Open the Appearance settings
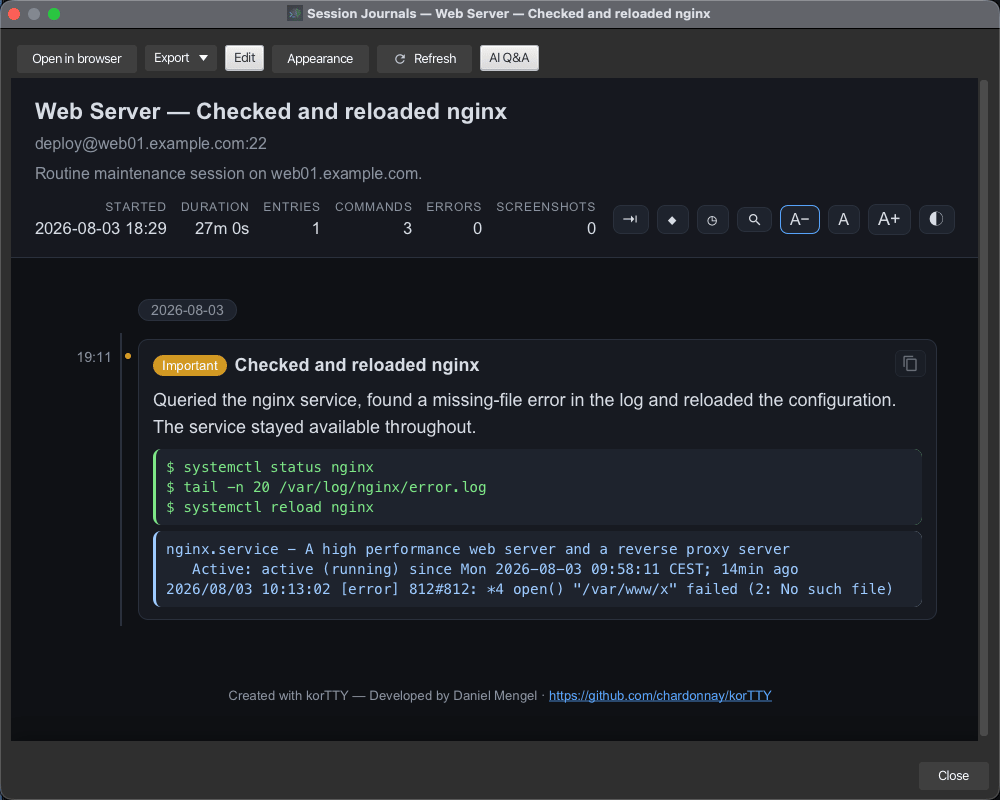Viewport: 1000px width, 800px height. click(x=320, y=59)
